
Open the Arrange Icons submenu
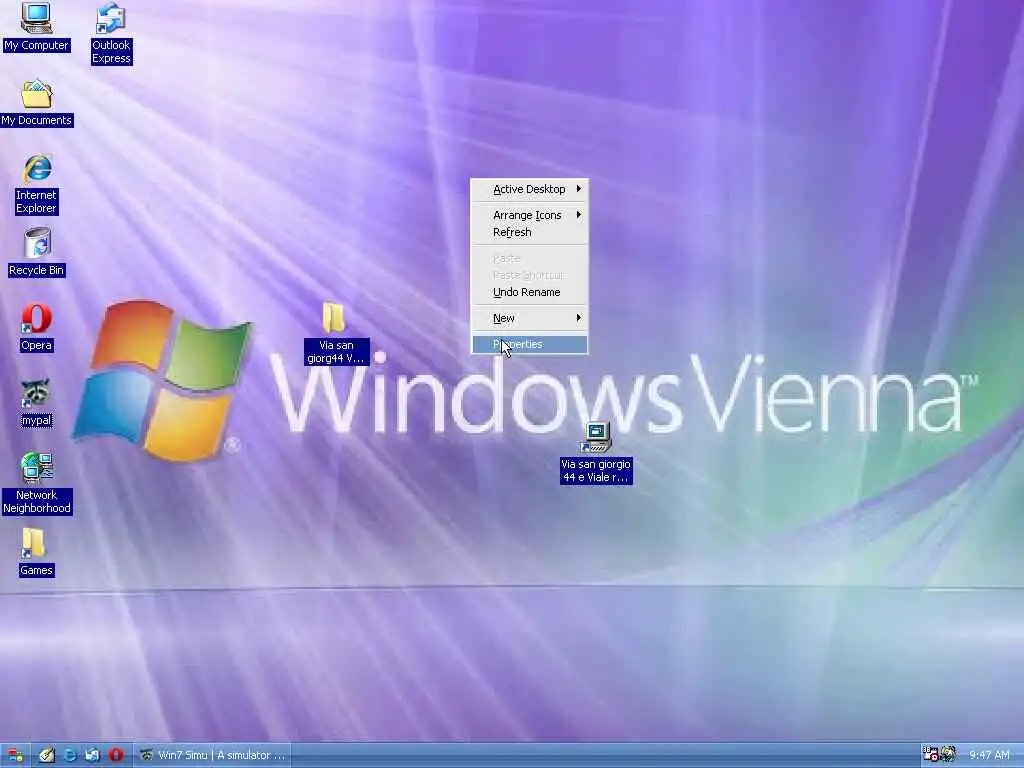click(x=530, y=215)
